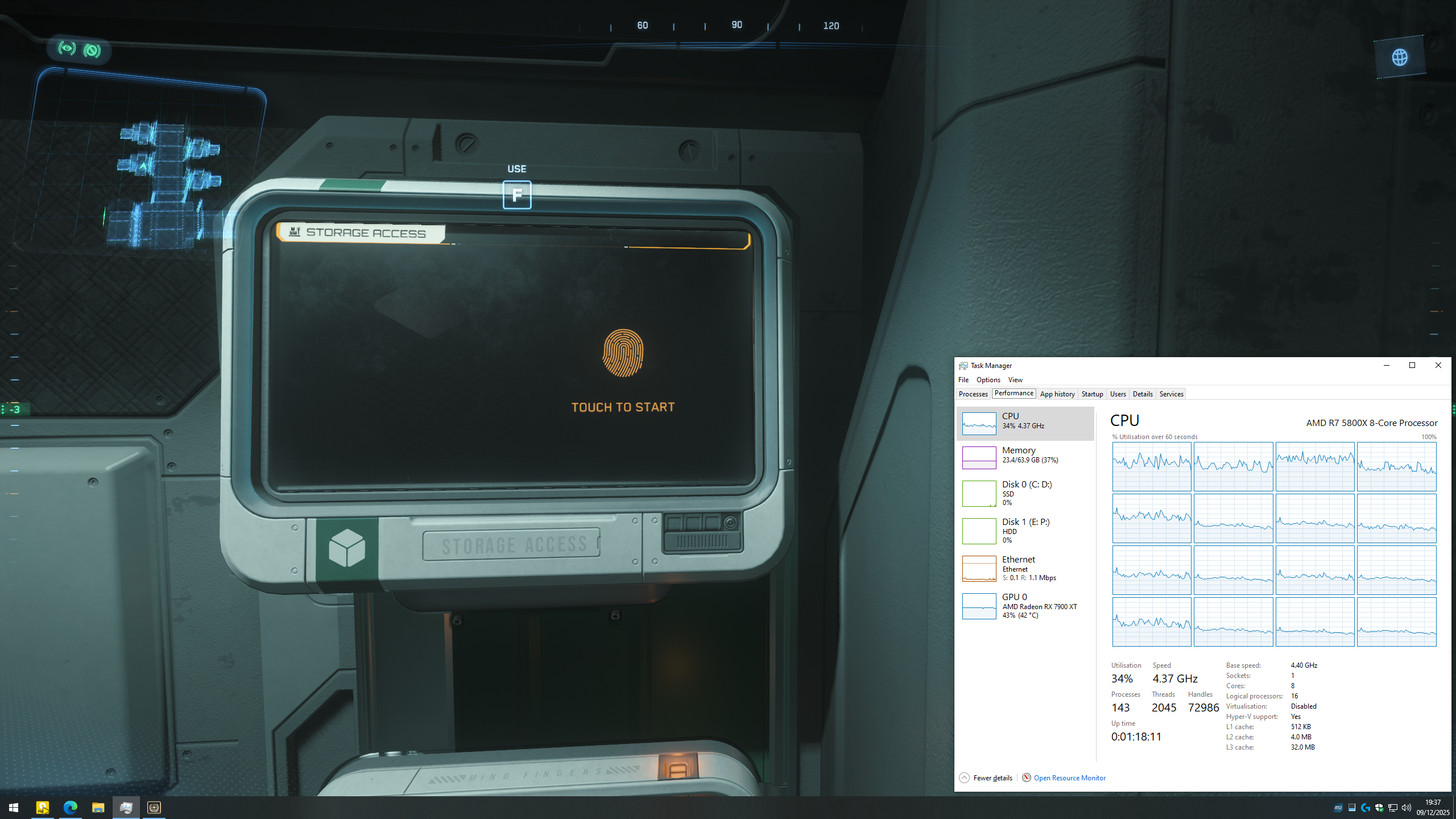Open the View menu
This screenshot has height=819, width=1456.
pos(1015,380)
